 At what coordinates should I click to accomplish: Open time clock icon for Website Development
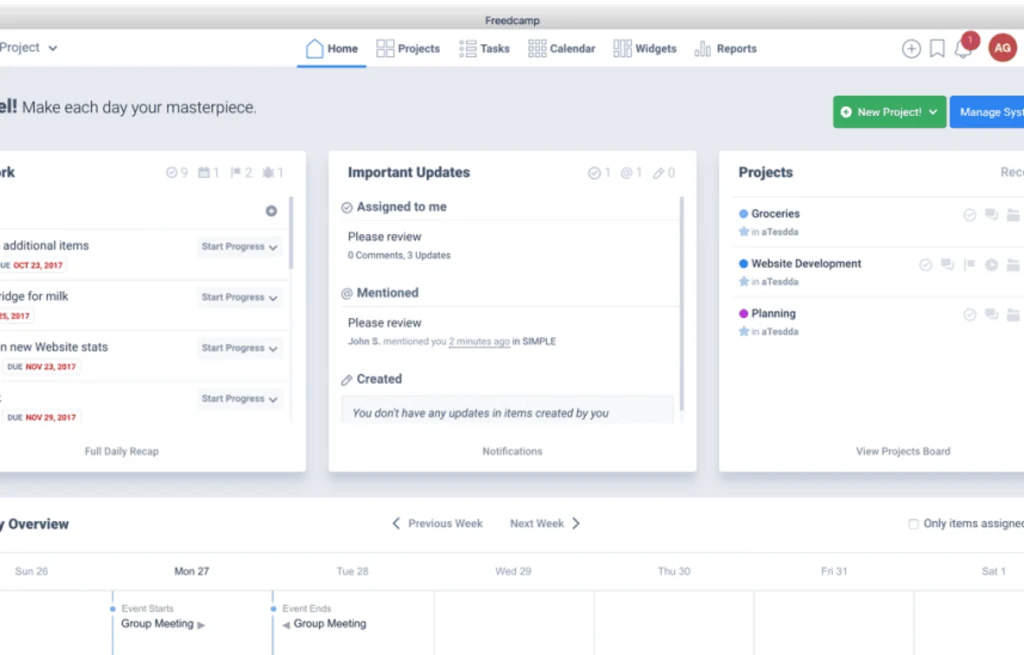pyautogui.click(x=991, y=264)
